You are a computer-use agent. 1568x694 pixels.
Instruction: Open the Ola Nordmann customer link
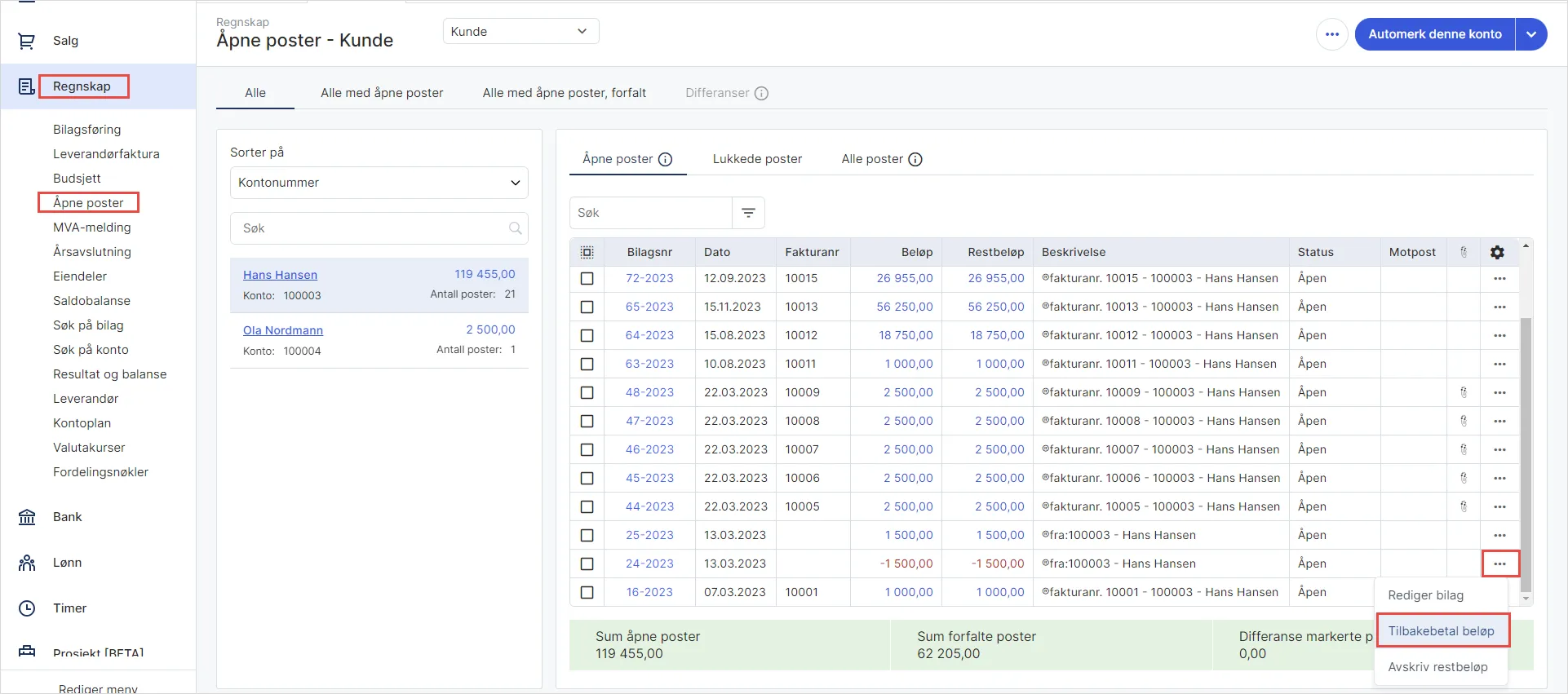[283, 330]
